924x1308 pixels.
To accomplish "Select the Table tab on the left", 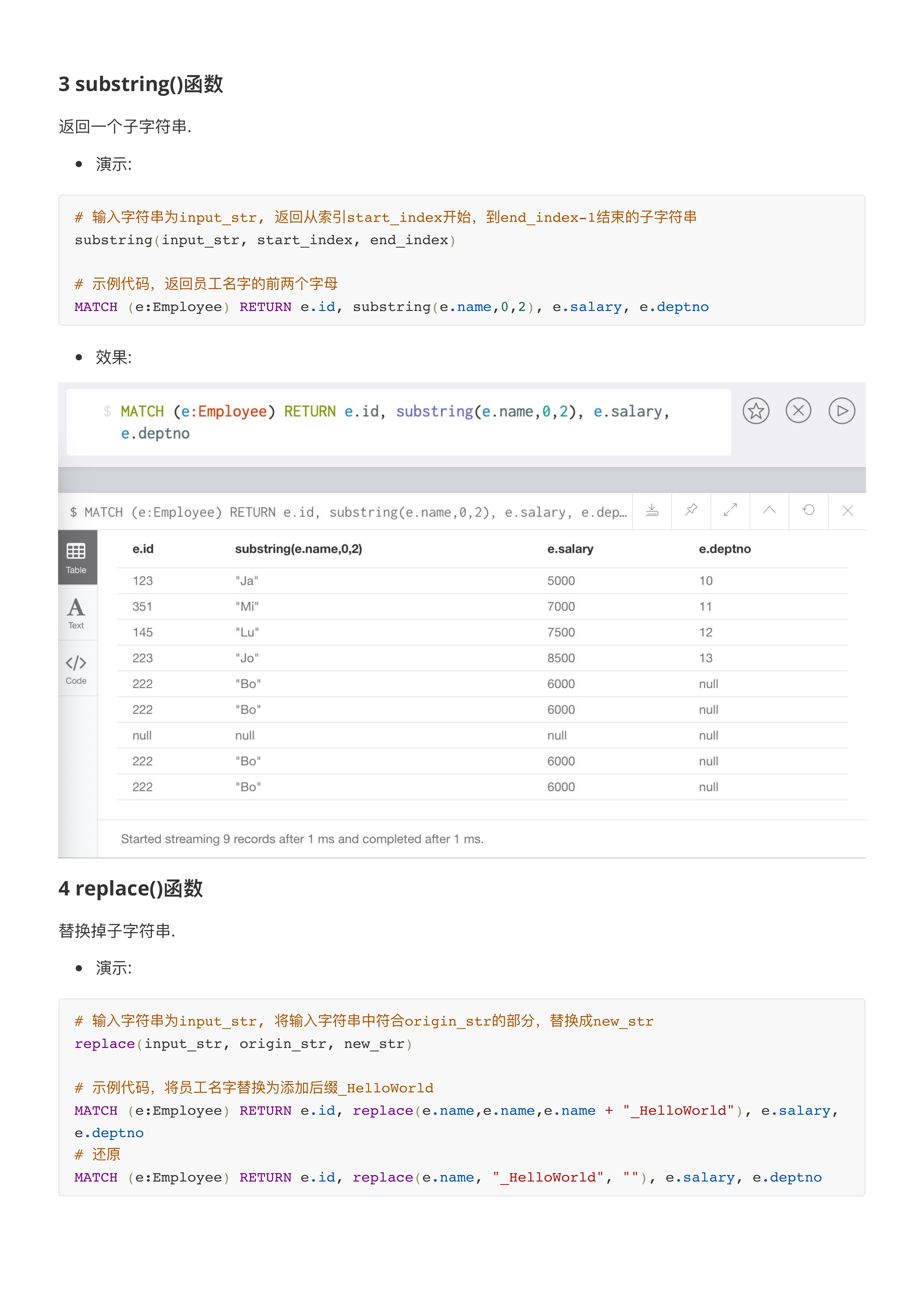I will click(76, 557).
